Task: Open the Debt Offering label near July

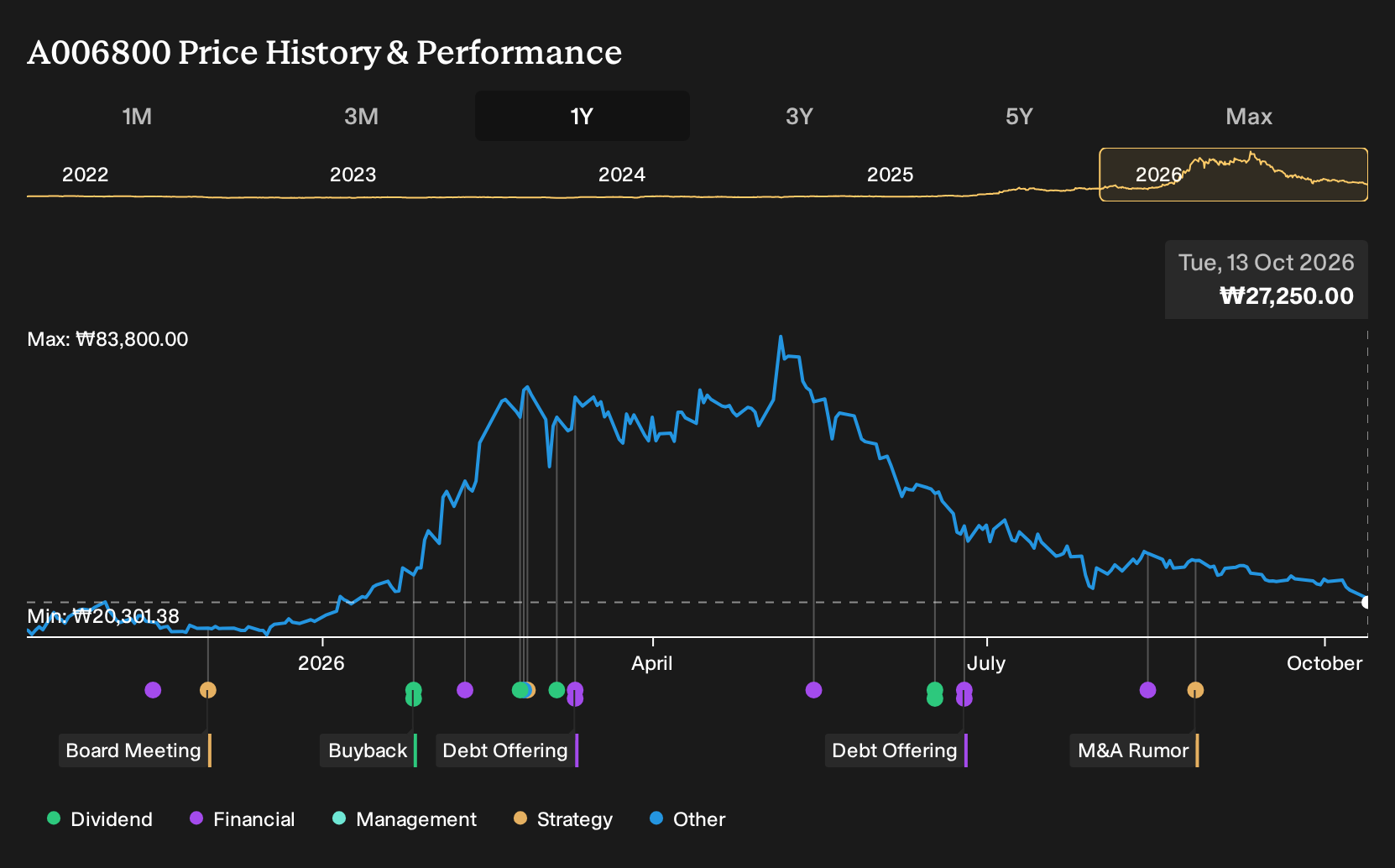Action: [x=896, y=750]
